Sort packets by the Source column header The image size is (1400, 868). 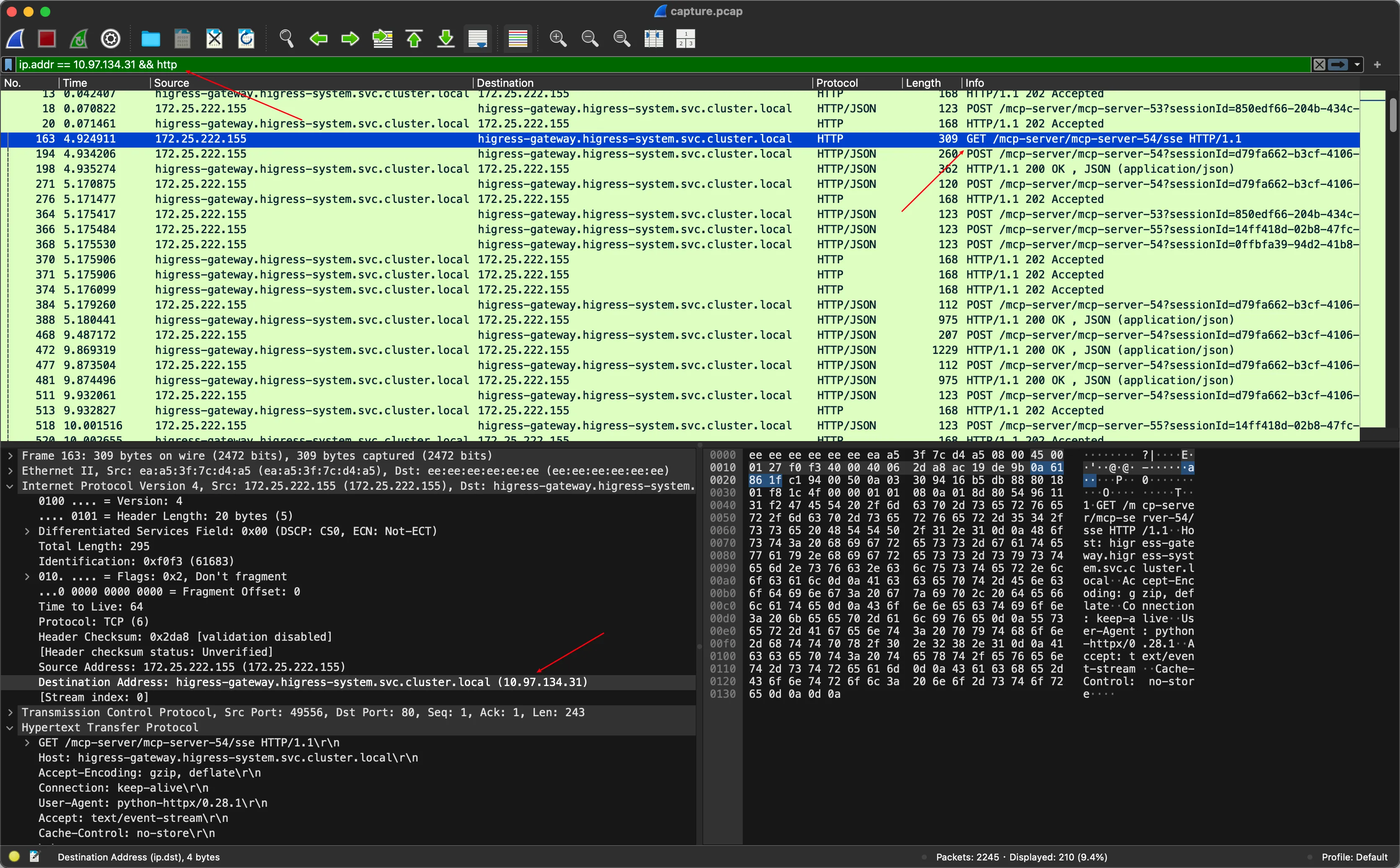[x=311, y=83]
